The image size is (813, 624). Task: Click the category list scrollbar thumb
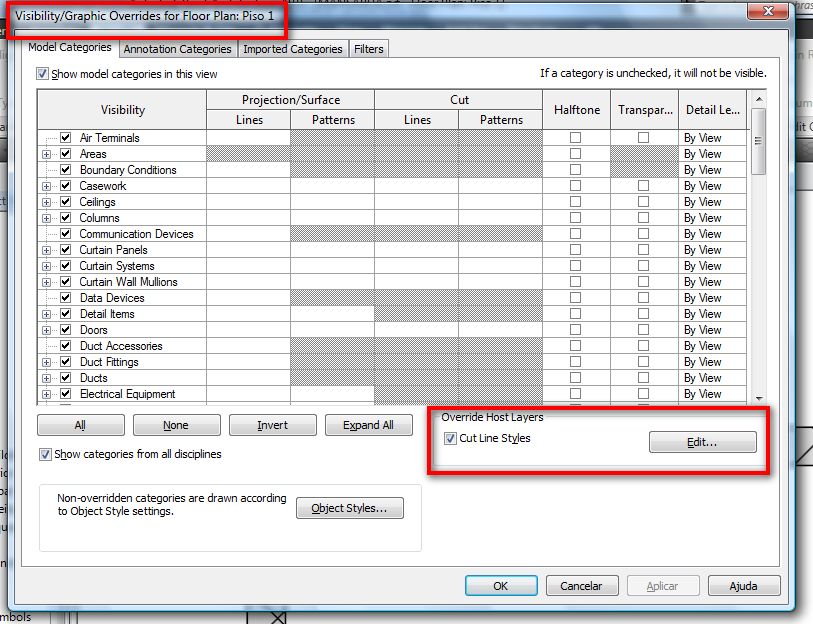click(x=758, y=141)
